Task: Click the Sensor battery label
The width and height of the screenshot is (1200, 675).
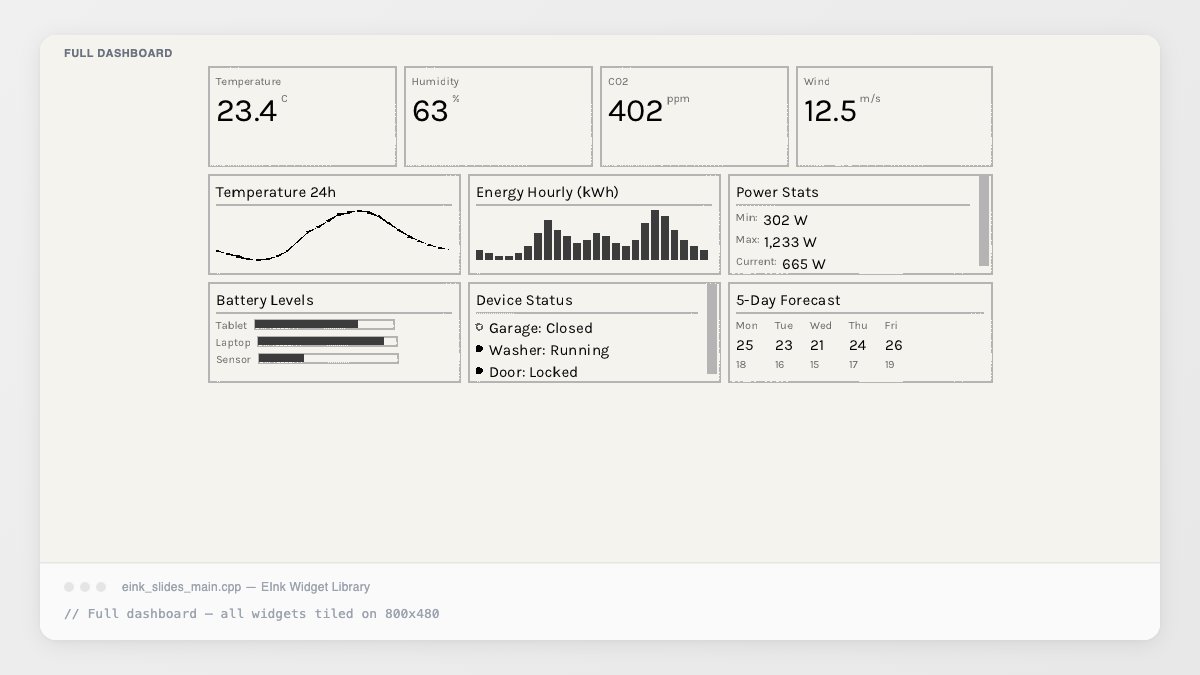Action: 233,360
